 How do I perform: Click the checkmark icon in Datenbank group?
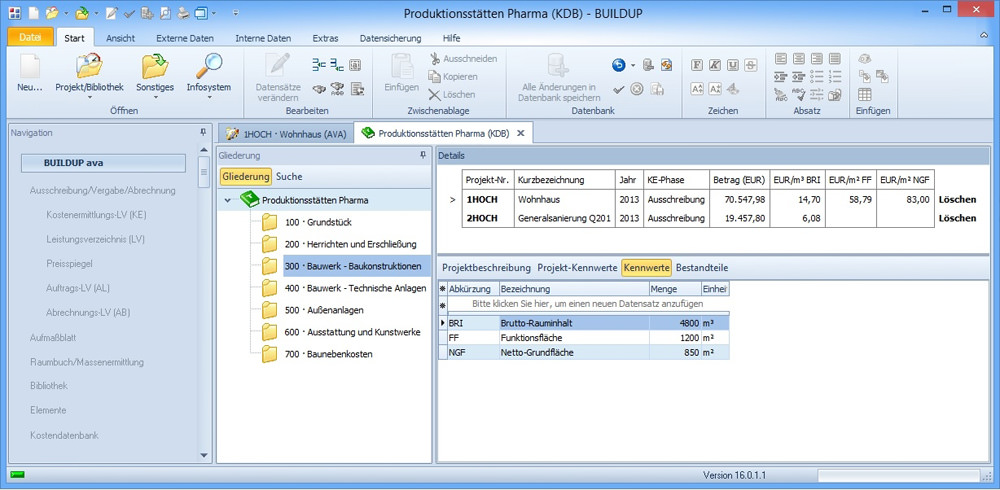click(618, 89)
